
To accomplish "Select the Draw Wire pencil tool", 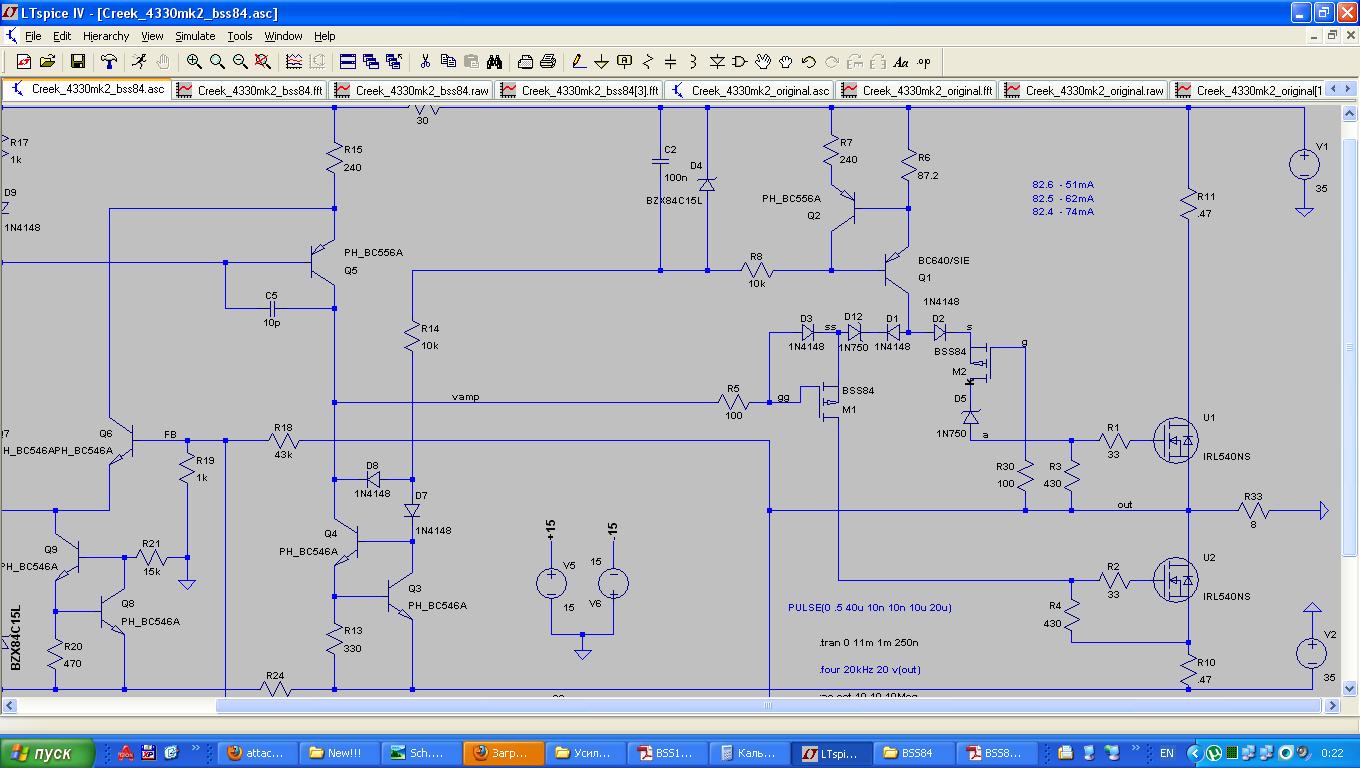I will 579,62.
